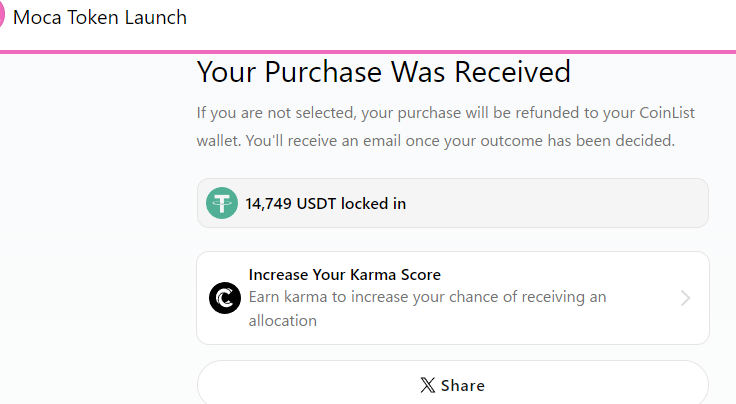Select the CoinList word in refund message
This screenshot has height=404, width=736.
tap(667, 113)
